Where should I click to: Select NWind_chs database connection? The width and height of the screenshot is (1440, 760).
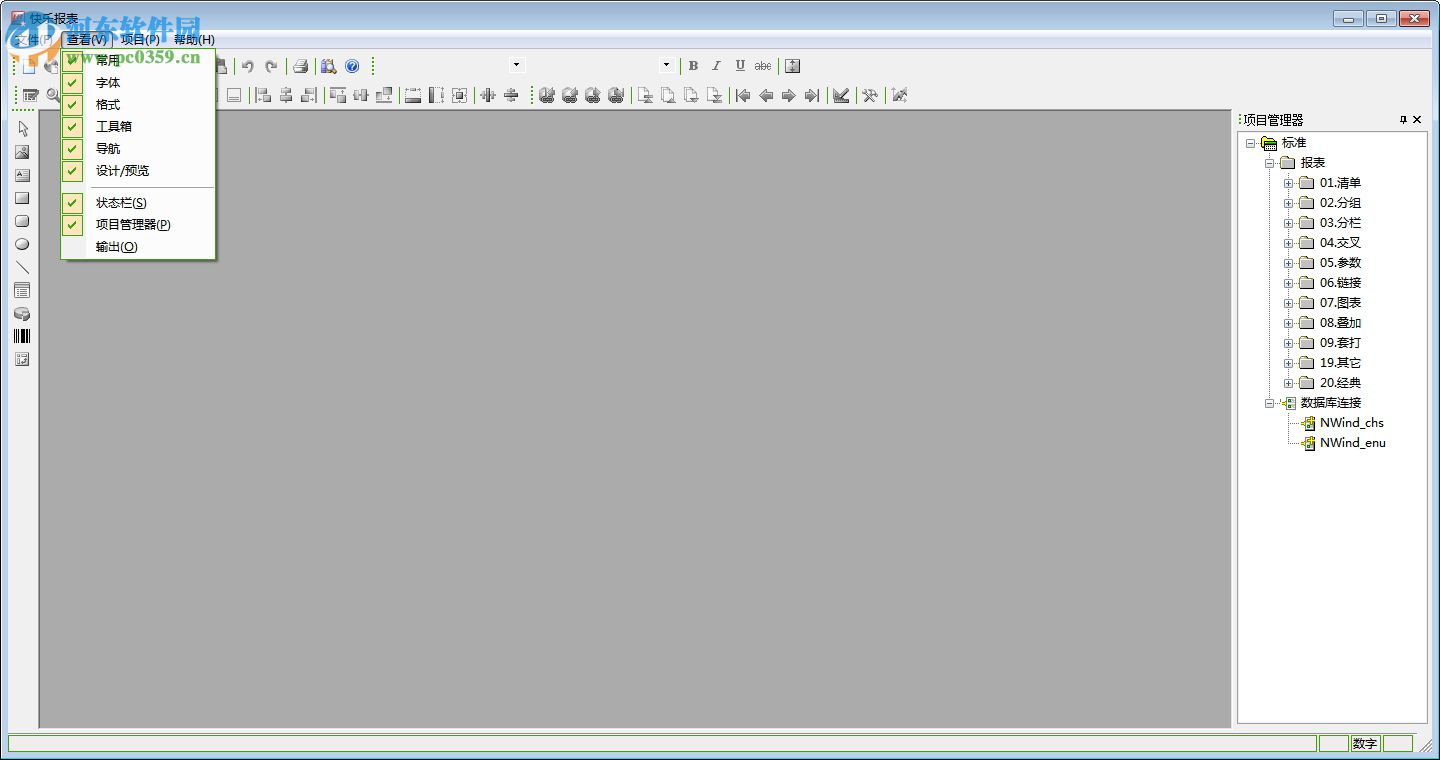1351,423
